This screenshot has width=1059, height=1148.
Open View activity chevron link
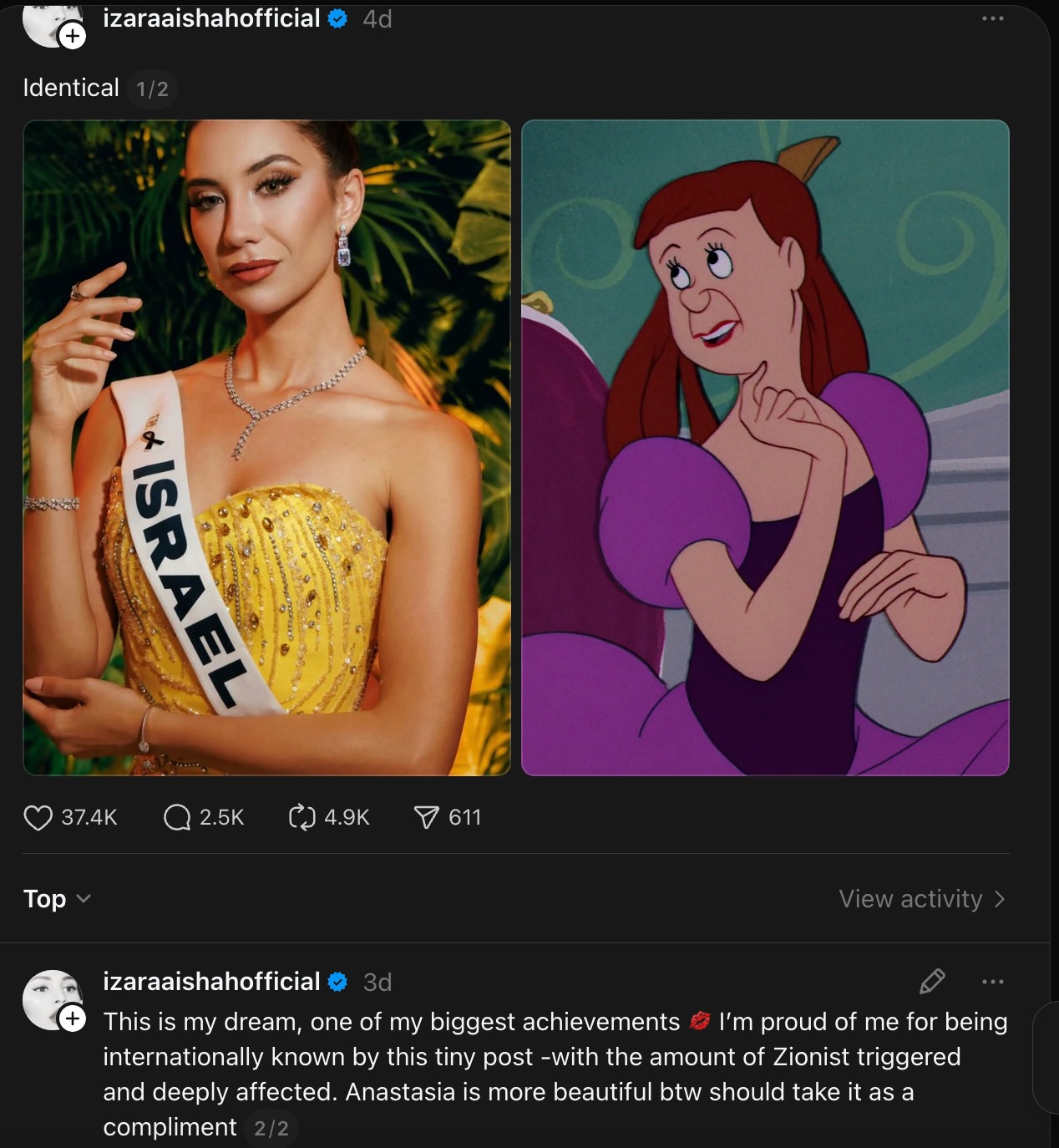[921, 899]
